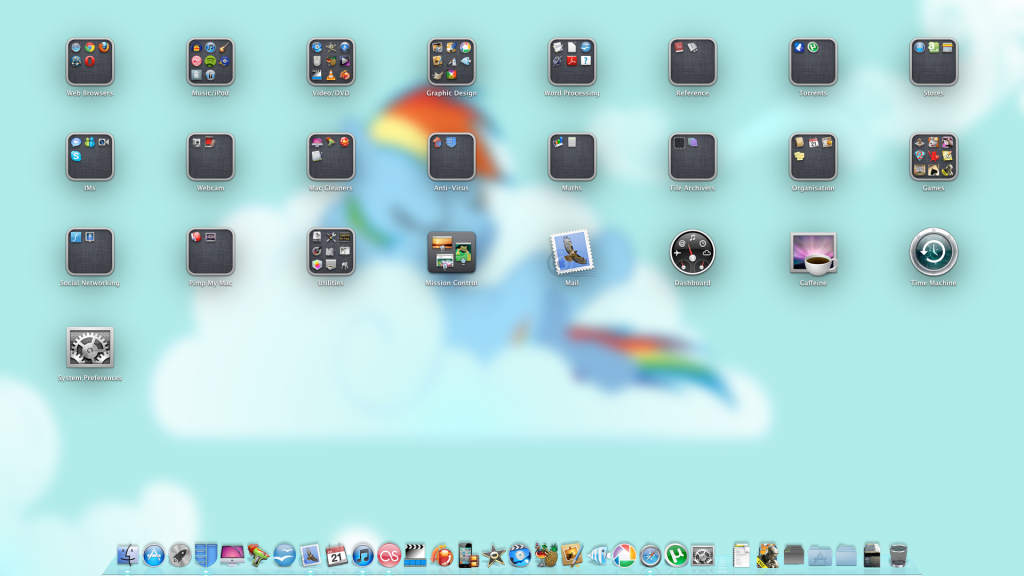The height and width of the screenshot is (576, 1024).
Task: Open the film strip clapper Dock icon
Action: (x=415, y=555)
